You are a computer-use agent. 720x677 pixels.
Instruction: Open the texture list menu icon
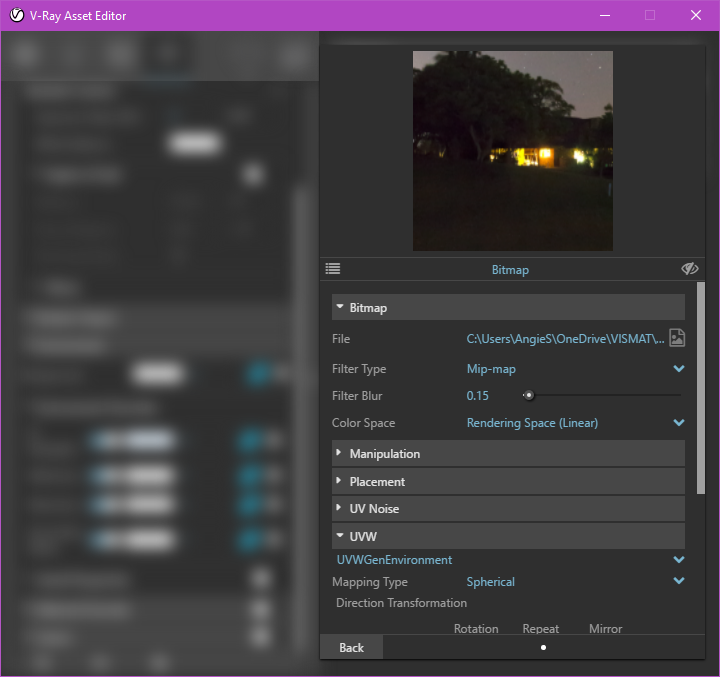point(332,269)
